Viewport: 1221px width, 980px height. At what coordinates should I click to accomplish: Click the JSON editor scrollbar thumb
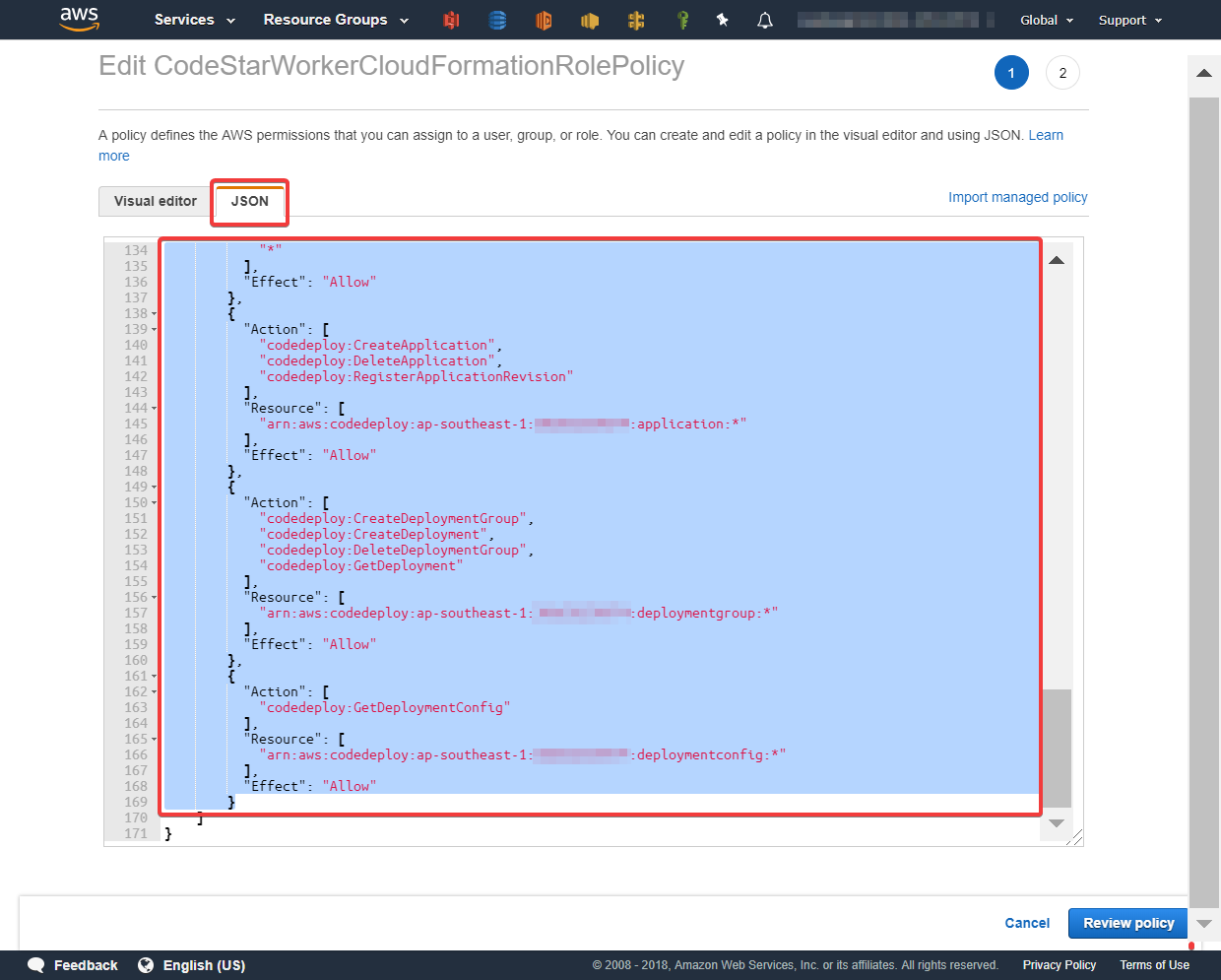[1057, 749]
